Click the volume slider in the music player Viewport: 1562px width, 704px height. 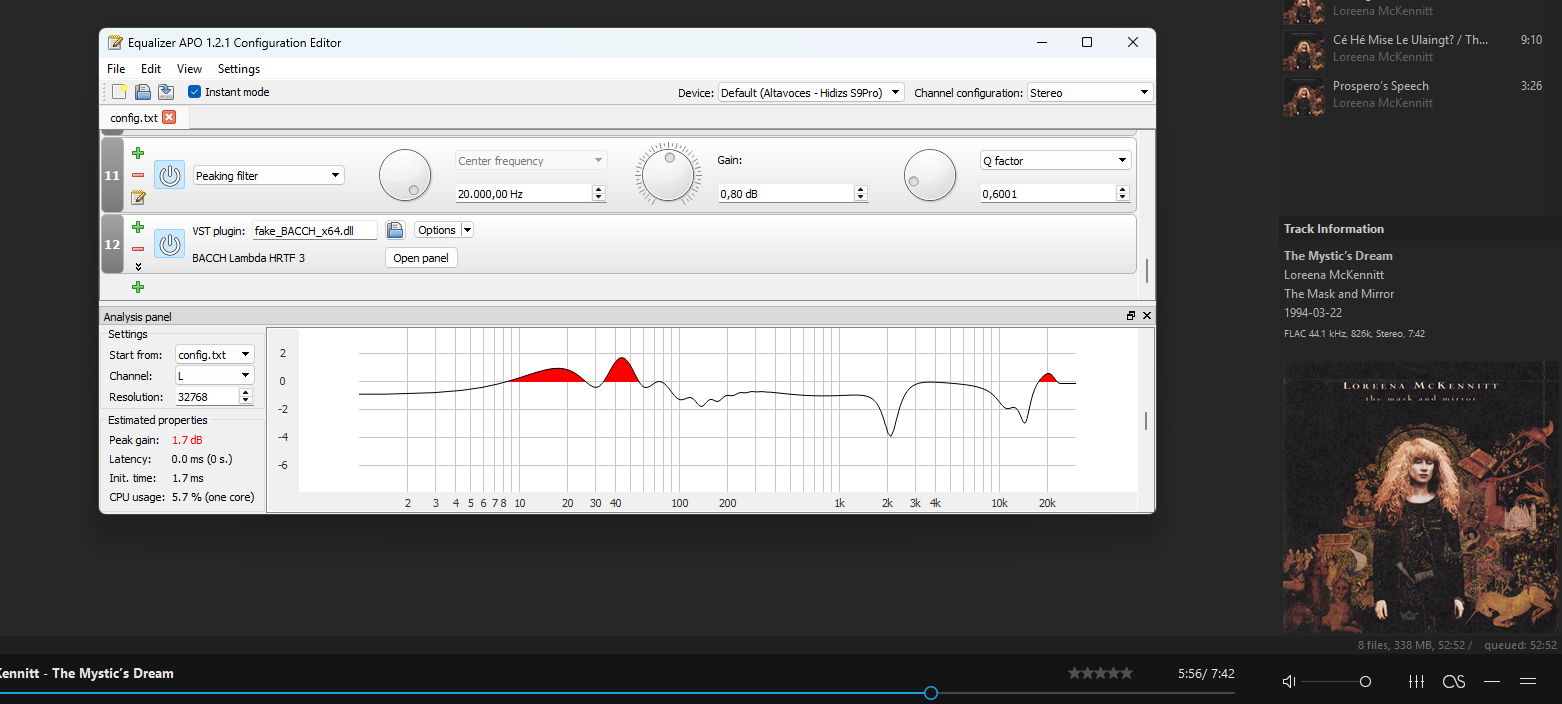[x=1336, y=681]
